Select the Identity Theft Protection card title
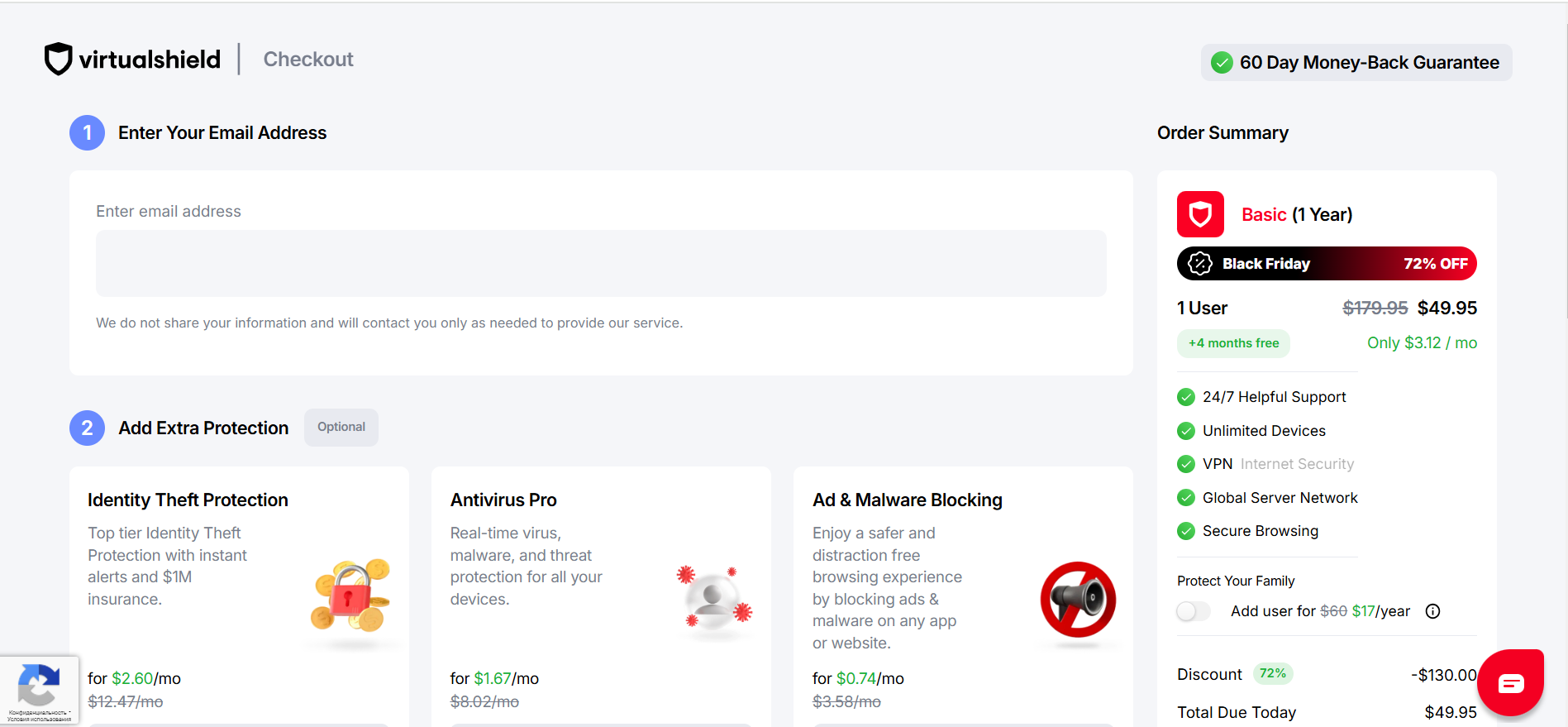This screenshot has width=1568, height=727. click(x=188, y=500)
